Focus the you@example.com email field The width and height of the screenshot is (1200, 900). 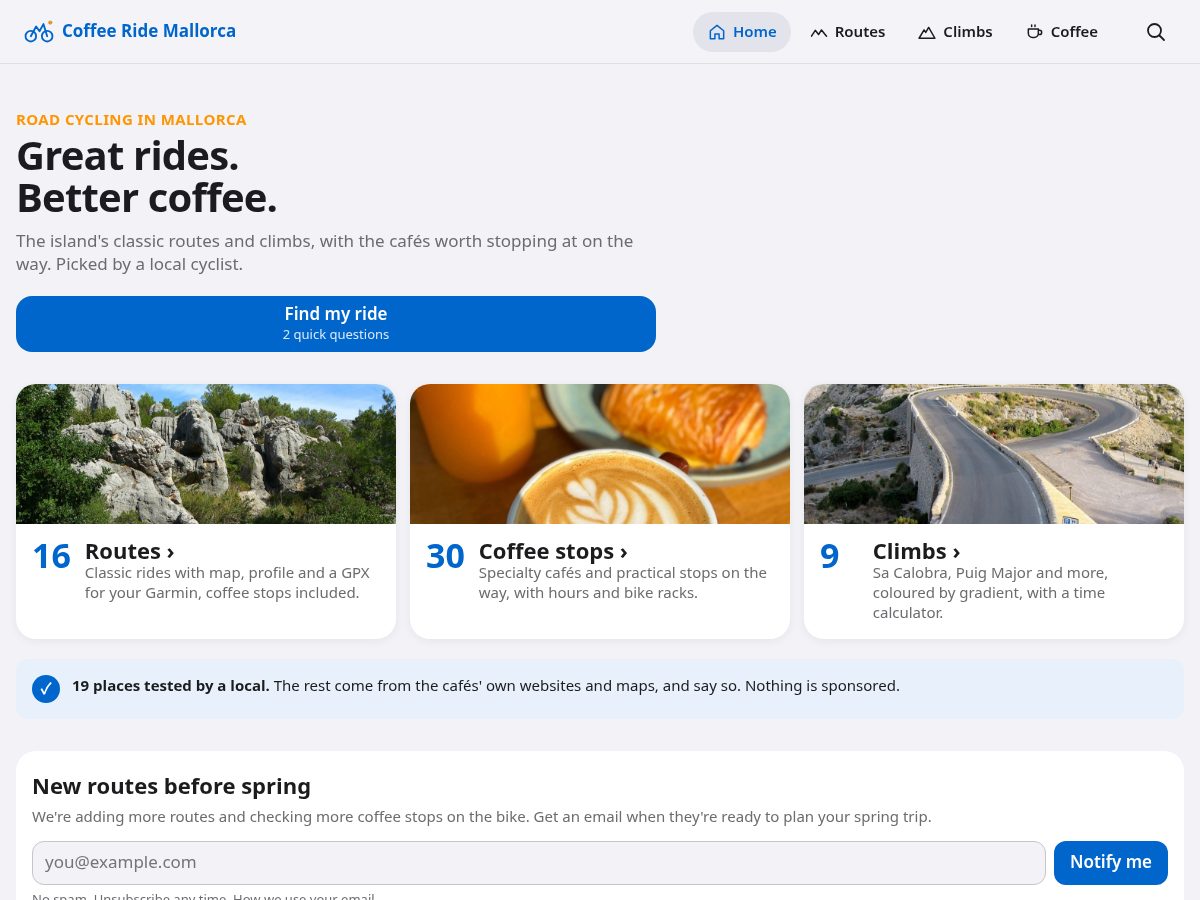pos(539,863)
